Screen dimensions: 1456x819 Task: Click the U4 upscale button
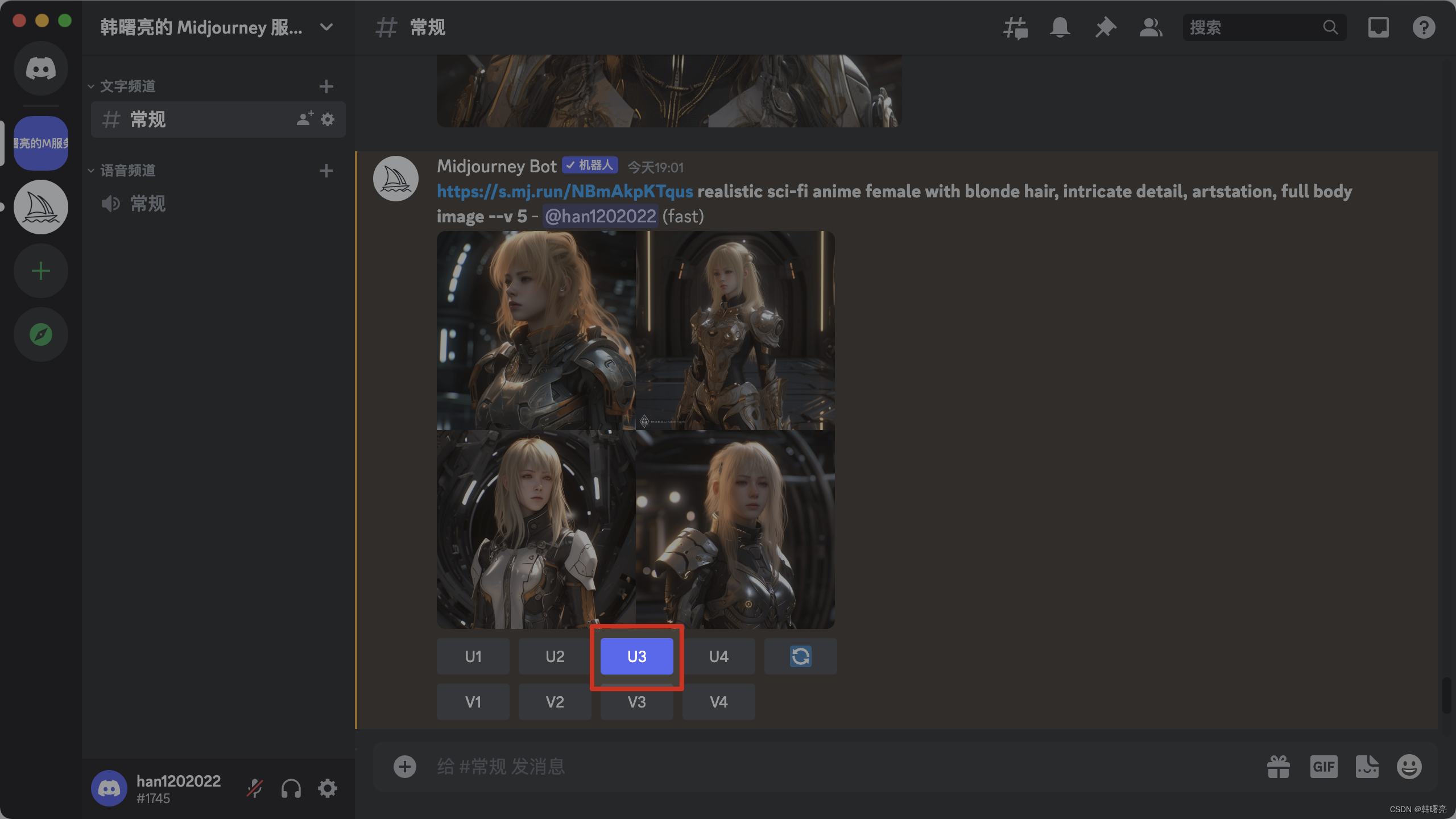tap(718, 656)
